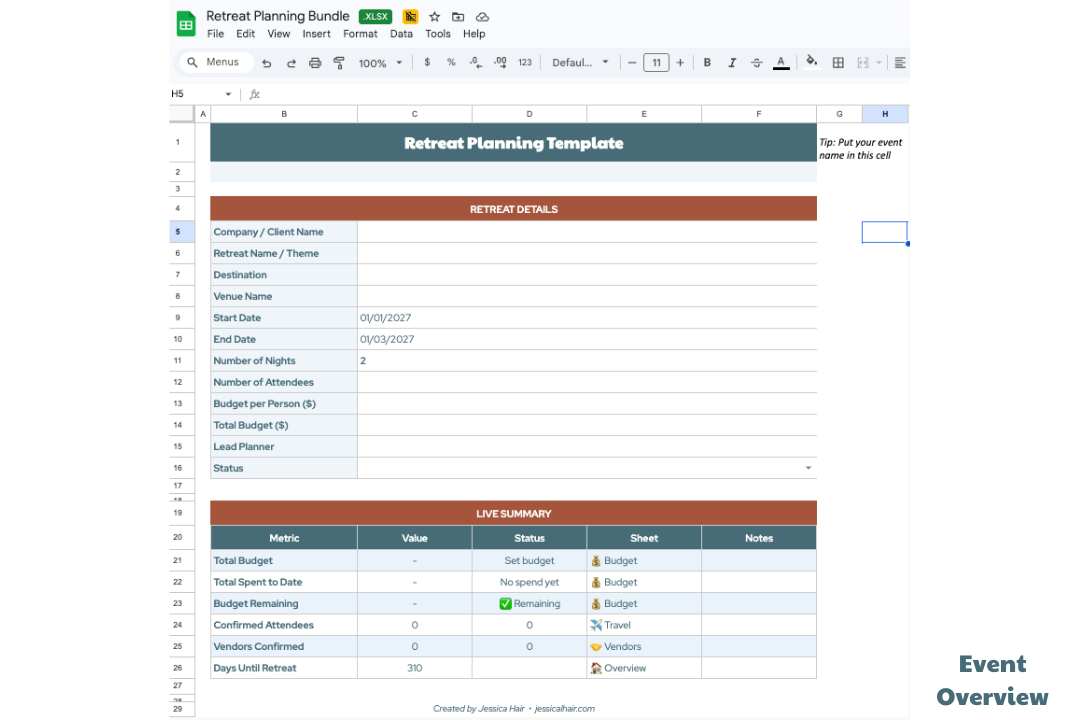Toggle bold formatting
This screenshot has height=720, width=1080.
pos(707,62)
